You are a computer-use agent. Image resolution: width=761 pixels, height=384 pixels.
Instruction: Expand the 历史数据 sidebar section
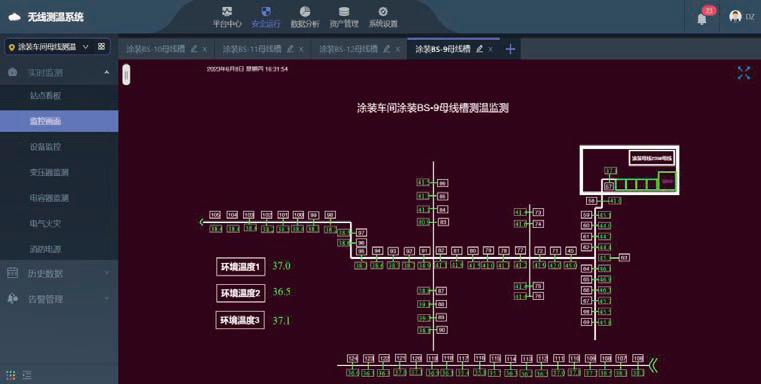59,273
